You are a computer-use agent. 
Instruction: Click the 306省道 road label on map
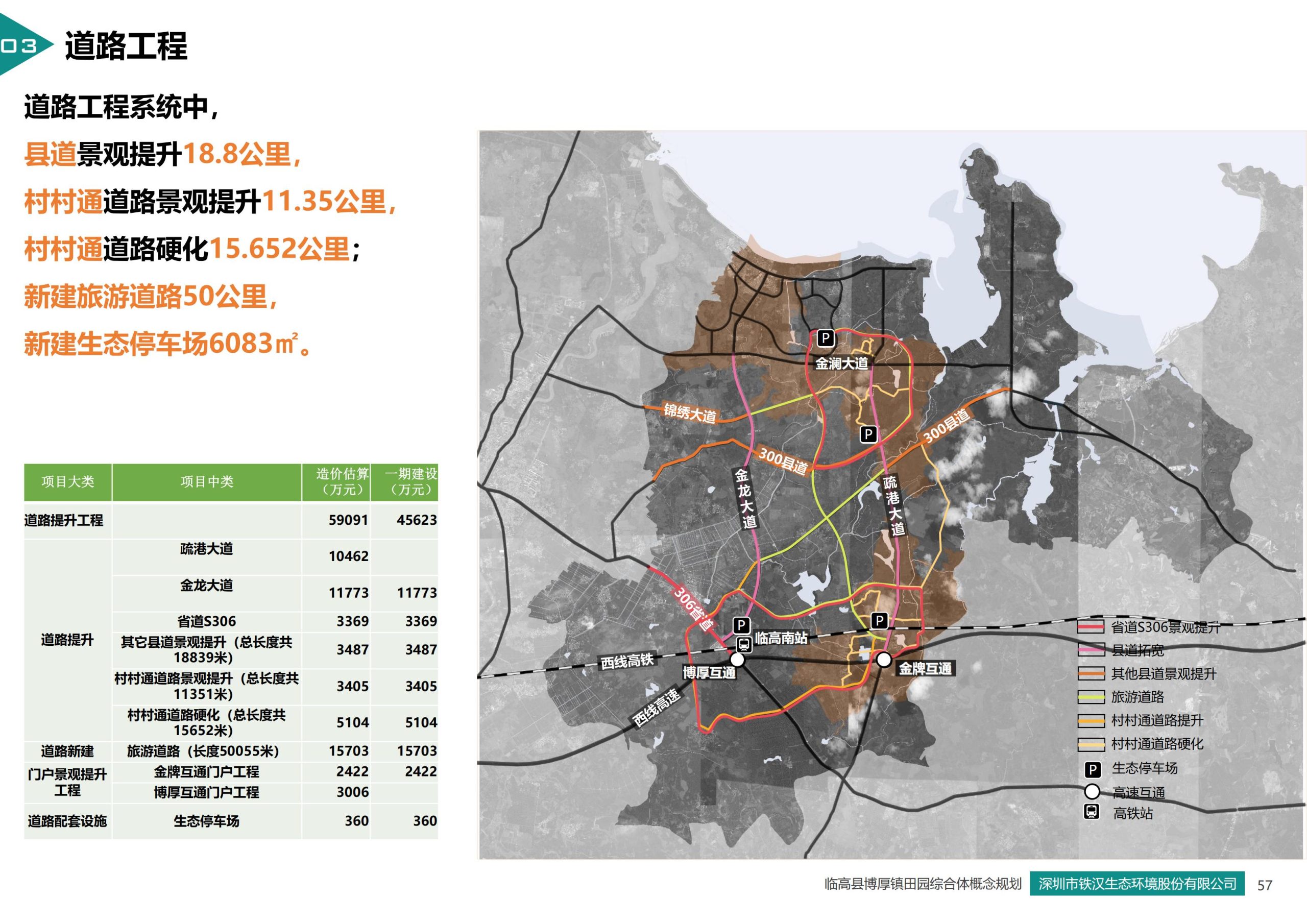tap(693, 608)
